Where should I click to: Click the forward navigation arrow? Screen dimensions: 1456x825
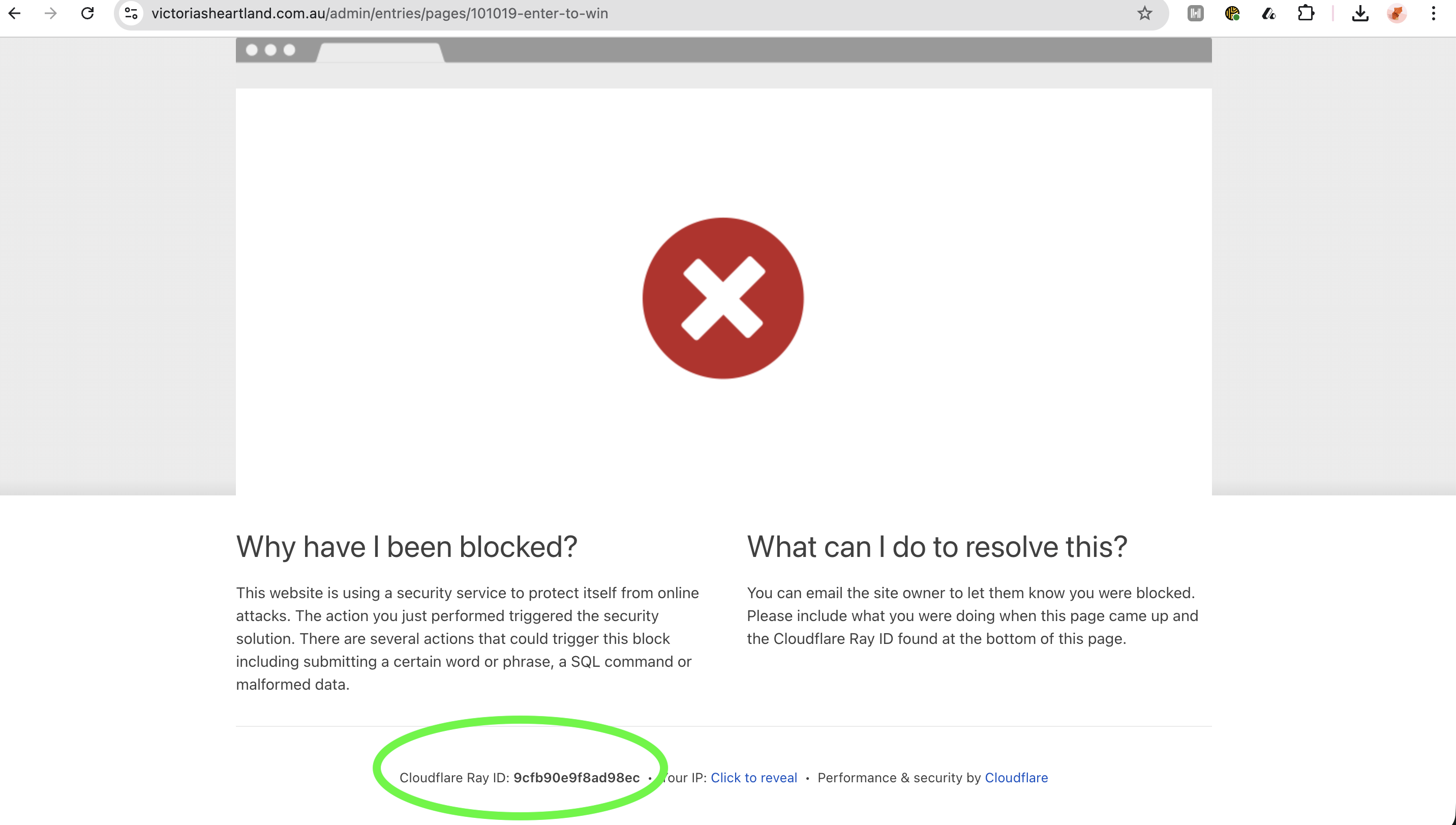(51, 13)
